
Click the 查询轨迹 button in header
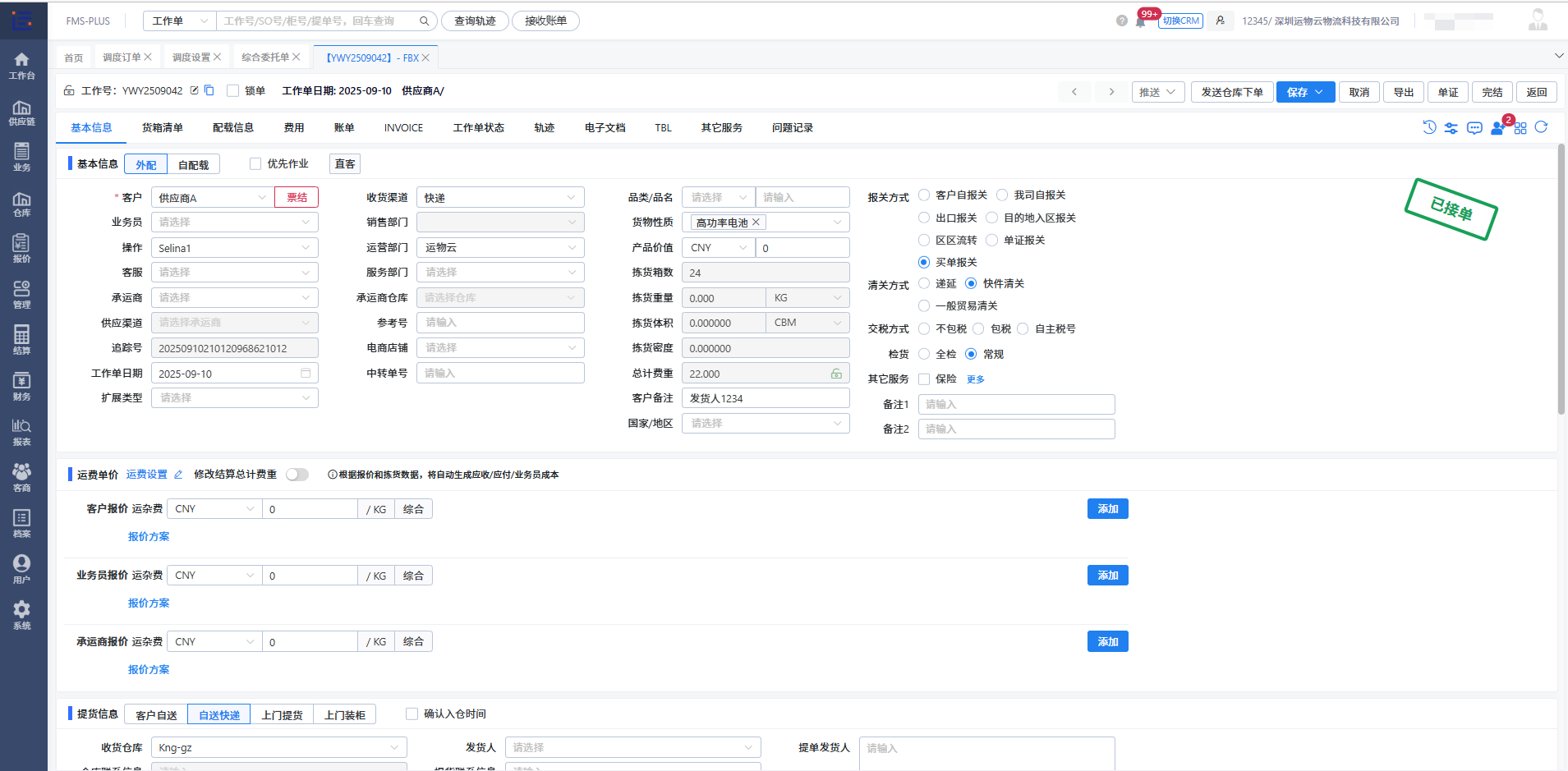[x=475, y=21]
